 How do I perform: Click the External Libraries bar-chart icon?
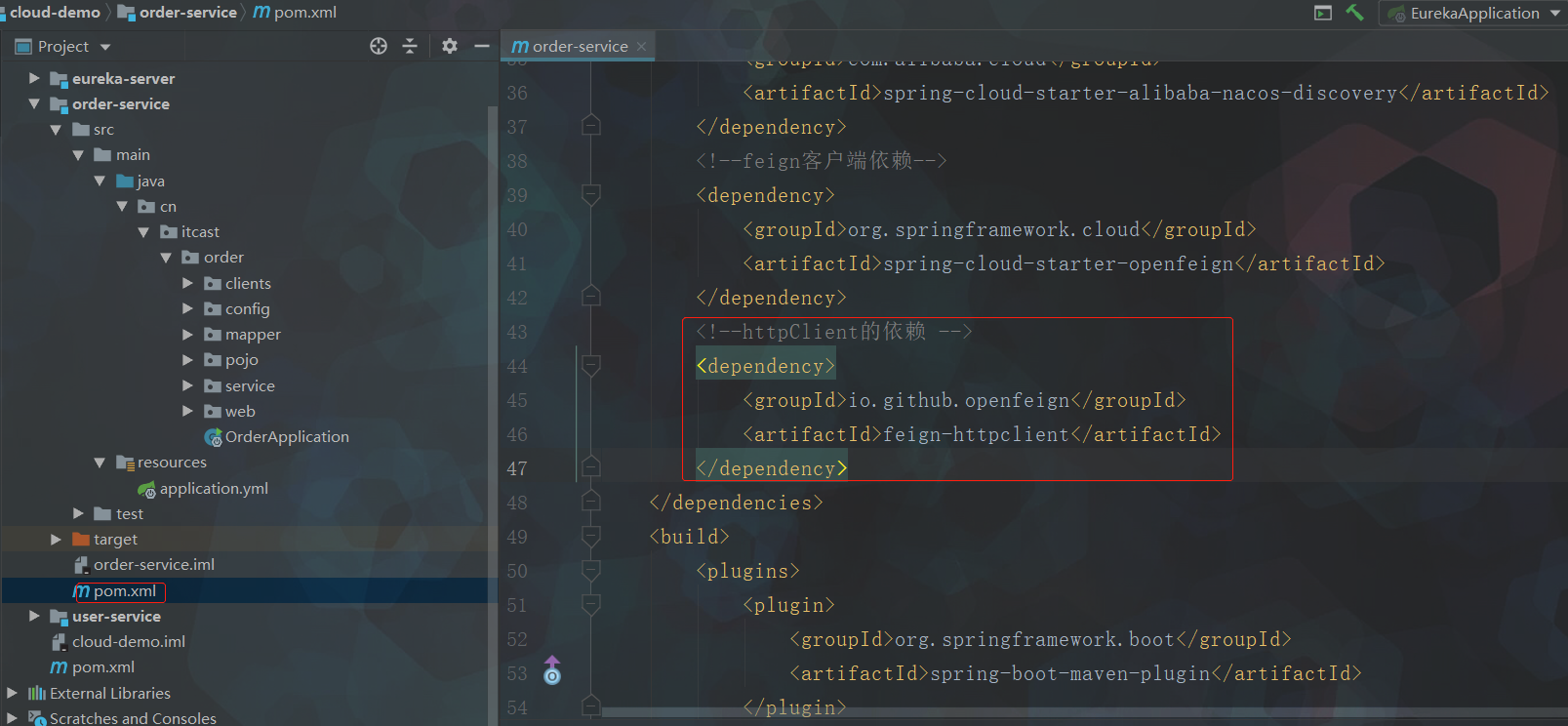[37, 693]
